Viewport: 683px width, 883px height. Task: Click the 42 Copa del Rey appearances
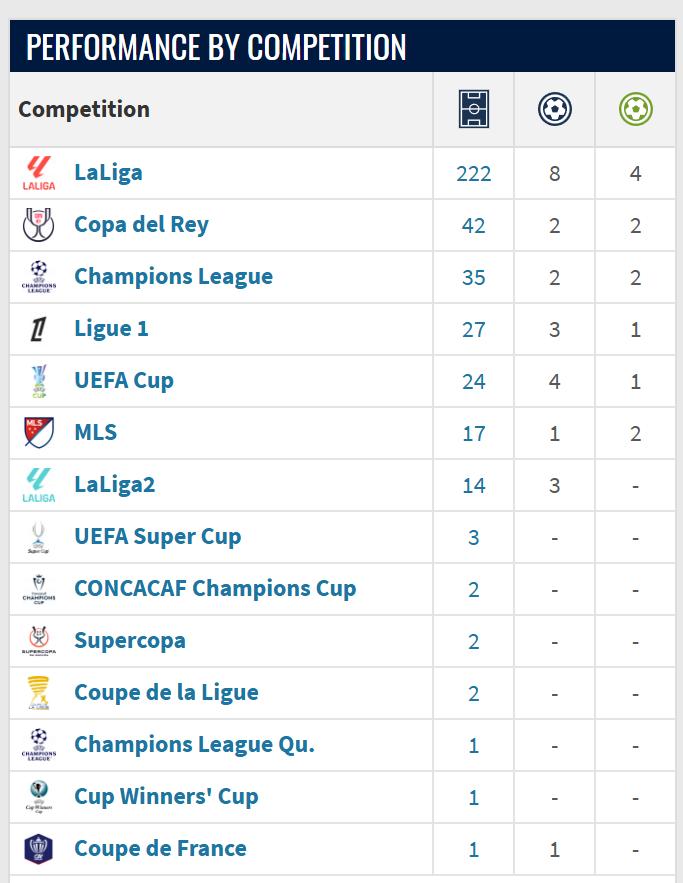473,226
